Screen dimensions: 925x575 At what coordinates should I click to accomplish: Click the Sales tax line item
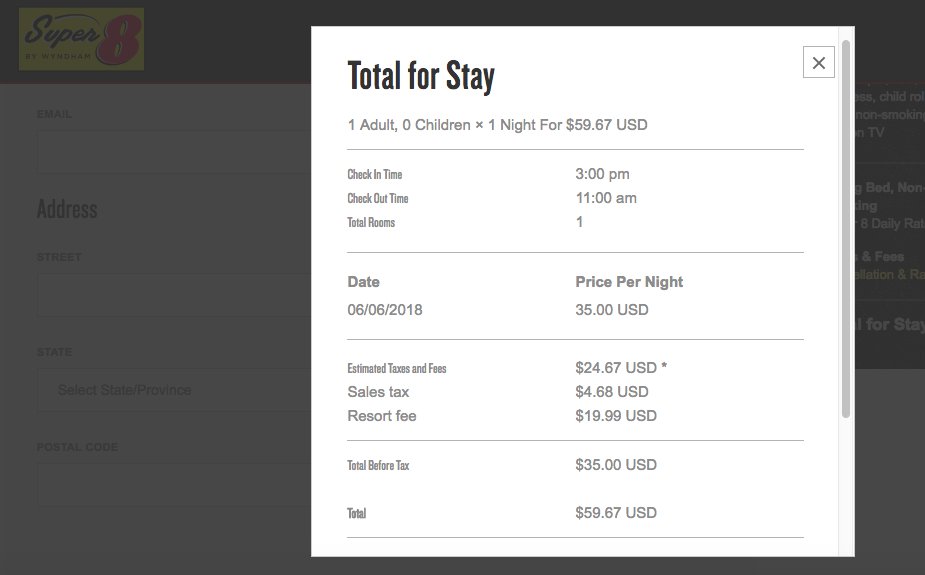[378, 392]
